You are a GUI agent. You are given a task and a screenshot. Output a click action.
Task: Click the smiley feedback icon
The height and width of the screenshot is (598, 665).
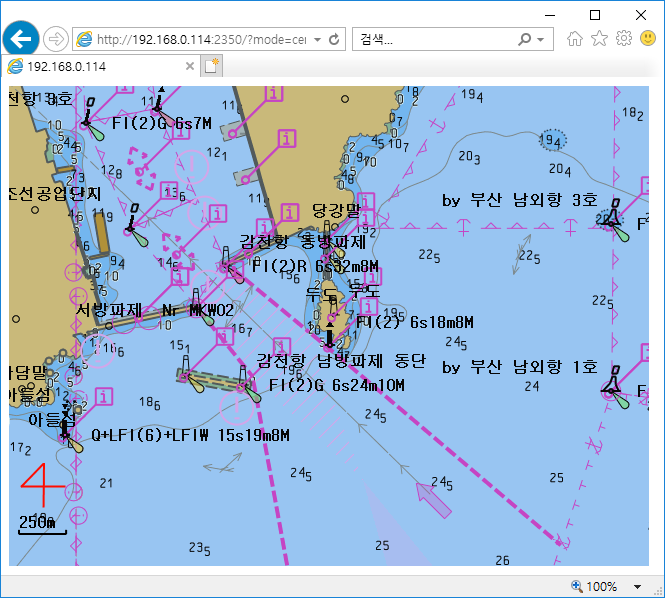coord(648,39)
